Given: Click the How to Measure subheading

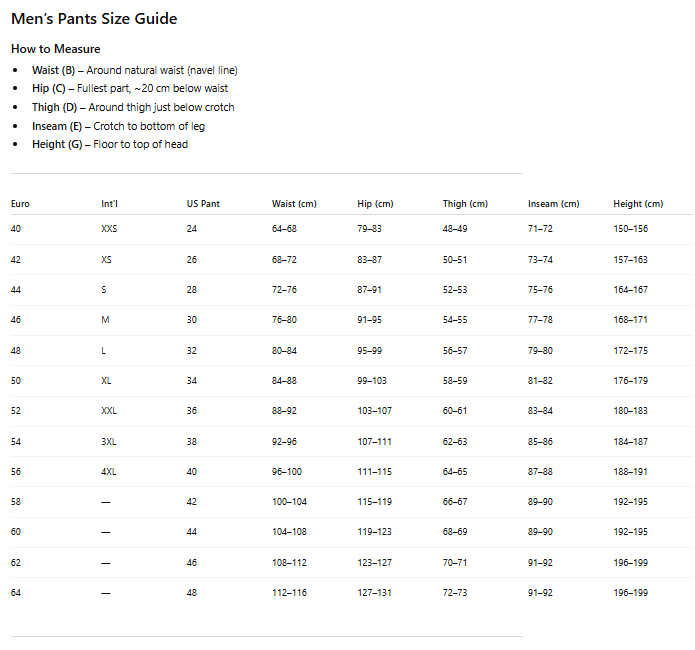Looking at the screenshot, I should click(55, 49).
